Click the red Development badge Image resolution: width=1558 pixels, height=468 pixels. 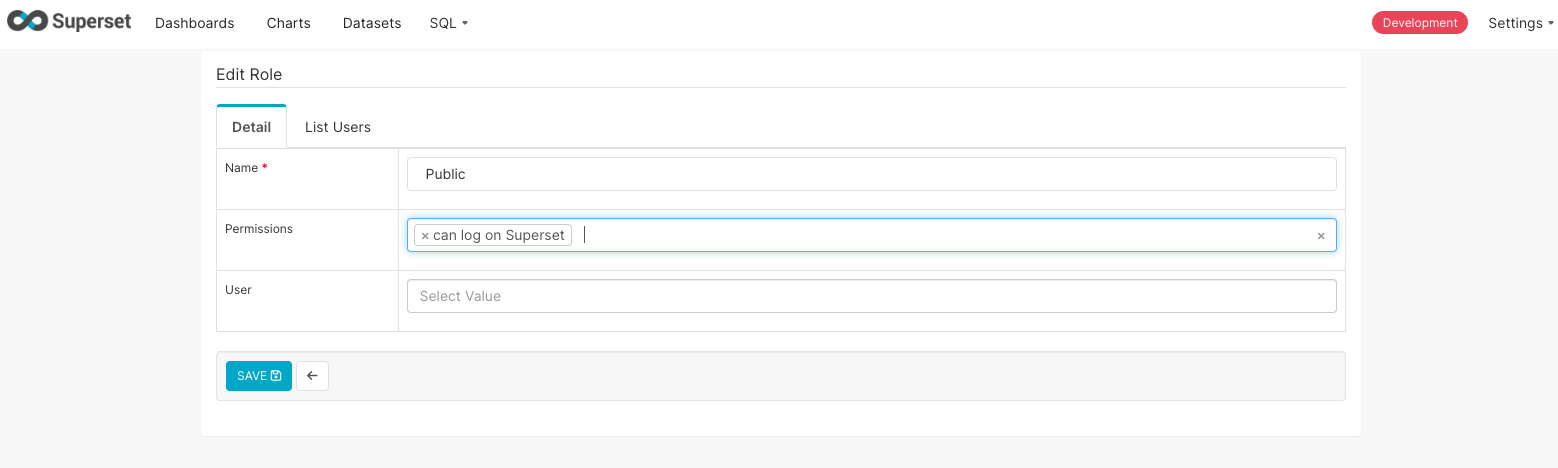[x=1419, y=23]
